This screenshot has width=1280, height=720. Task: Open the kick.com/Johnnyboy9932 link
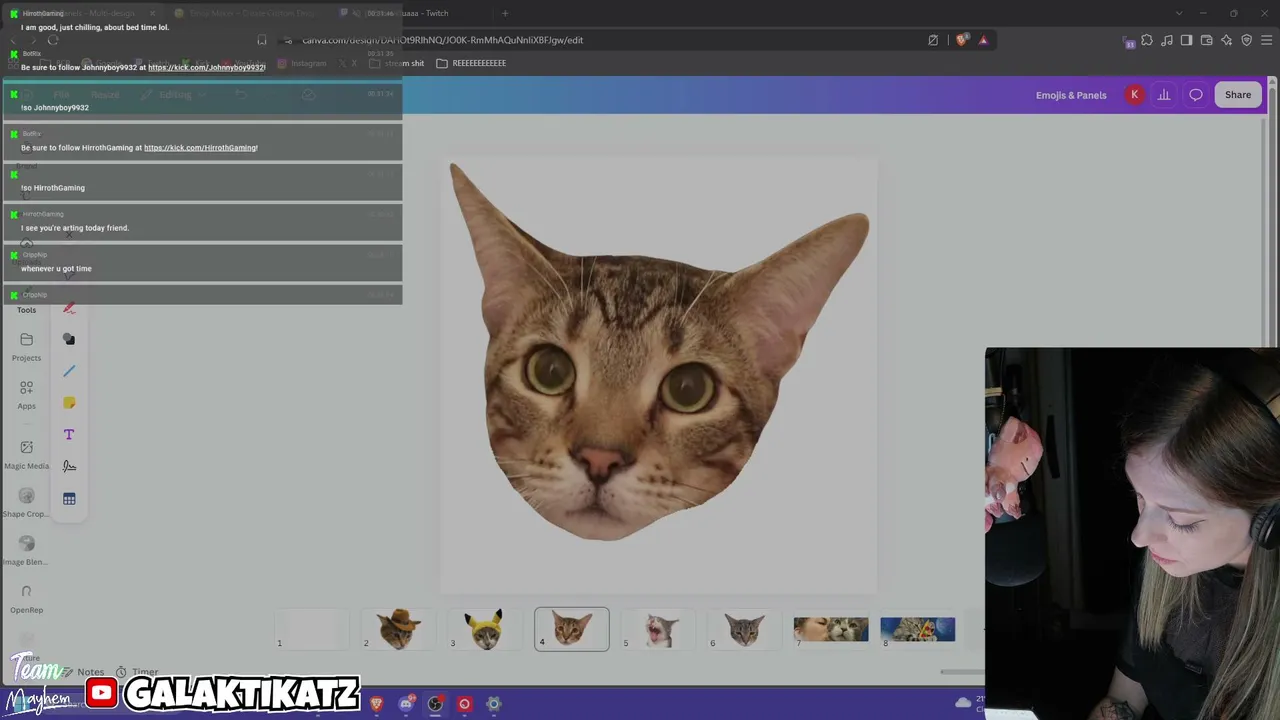[x=207, y=67]
